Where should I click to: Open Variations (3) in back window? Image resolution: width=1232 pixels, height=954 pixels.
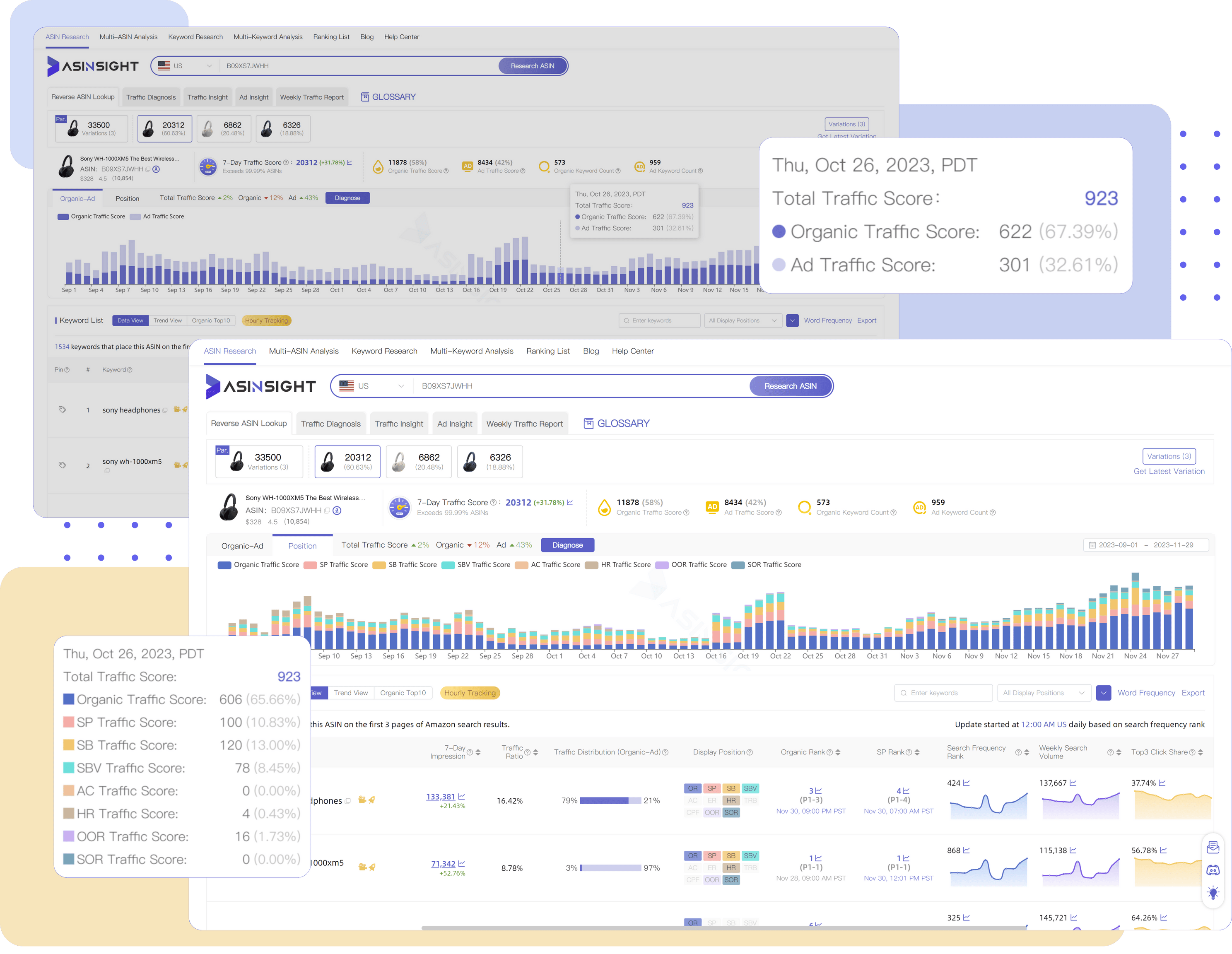pyautogui.click(x=847, y=124)
